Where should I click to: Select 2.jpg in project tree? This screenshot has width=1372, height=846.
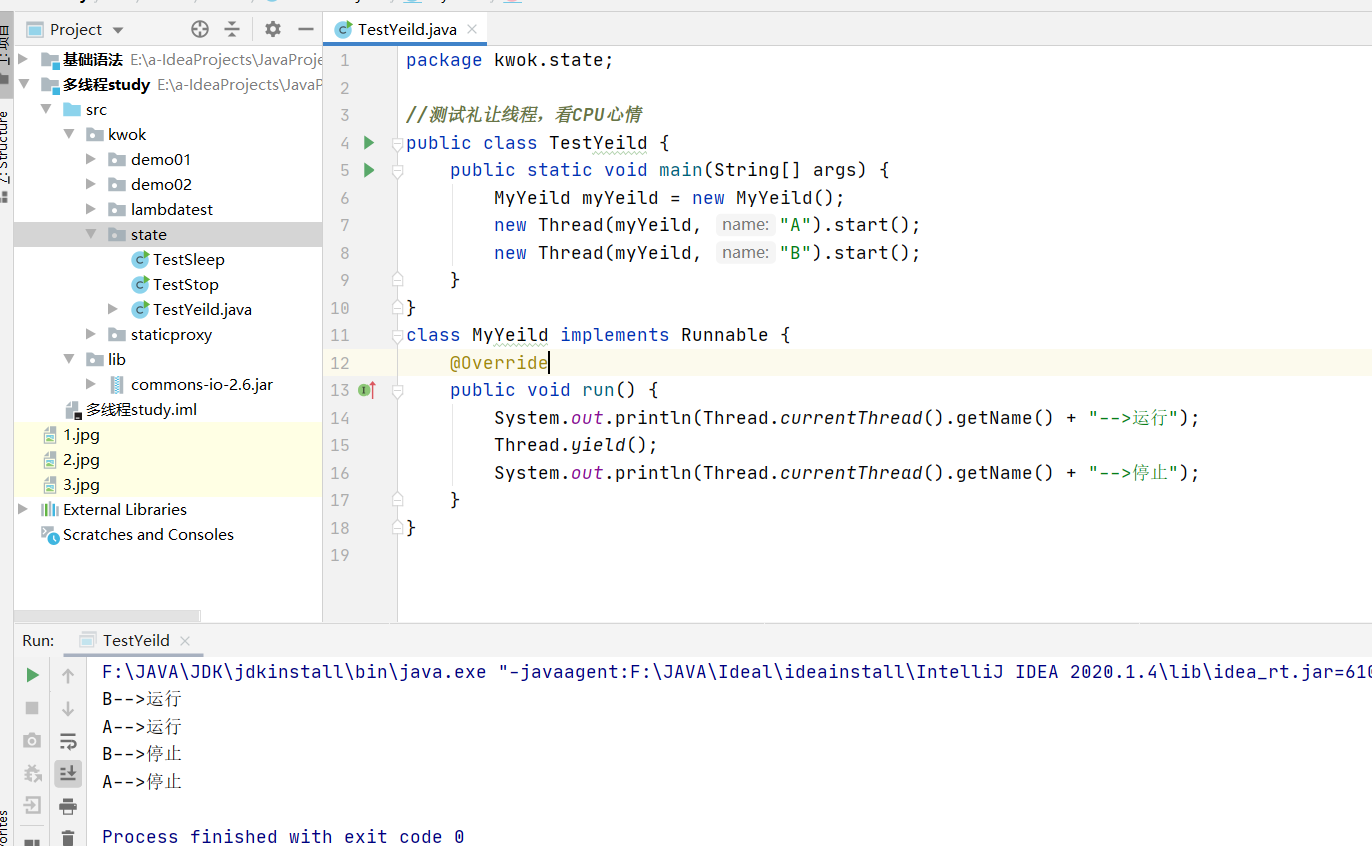[x=71, y=460]
